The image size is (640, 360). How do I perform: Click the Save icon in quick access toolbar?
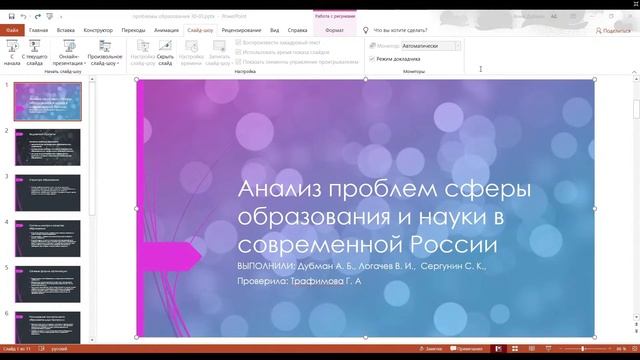11,16
